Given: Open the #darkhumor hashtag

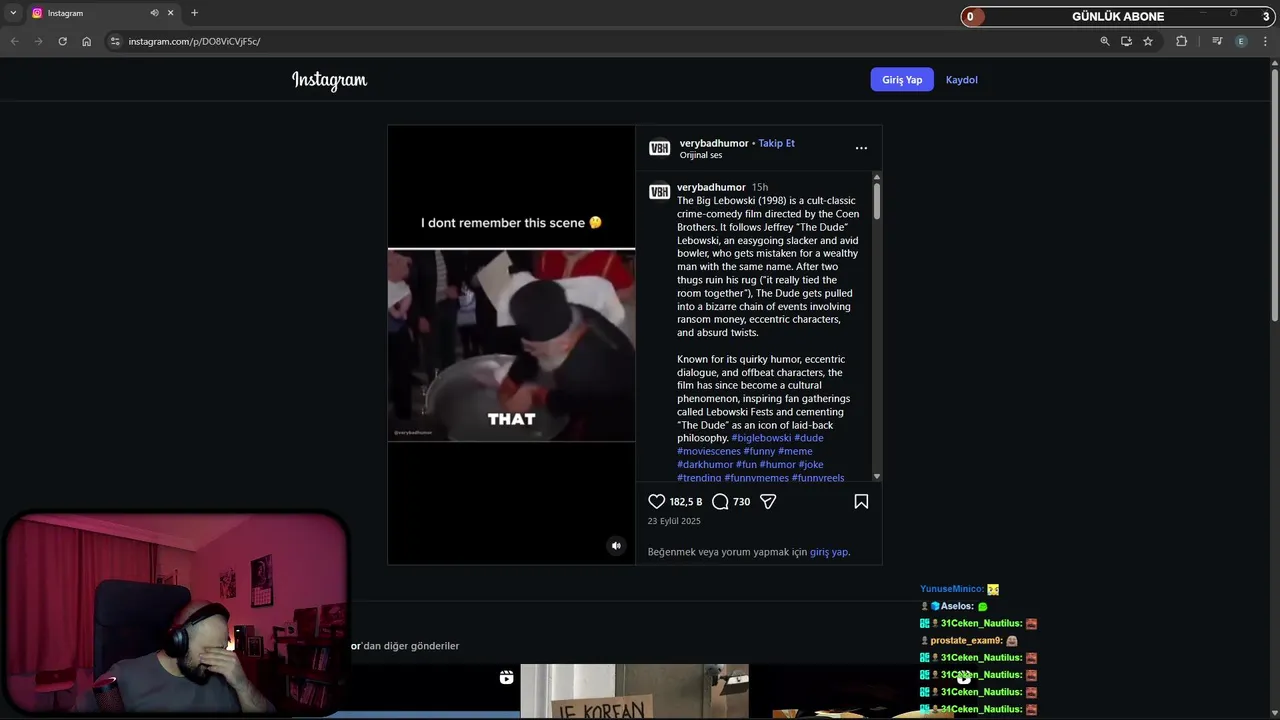Looking at the screenshot, I should (x=705, y=464).
